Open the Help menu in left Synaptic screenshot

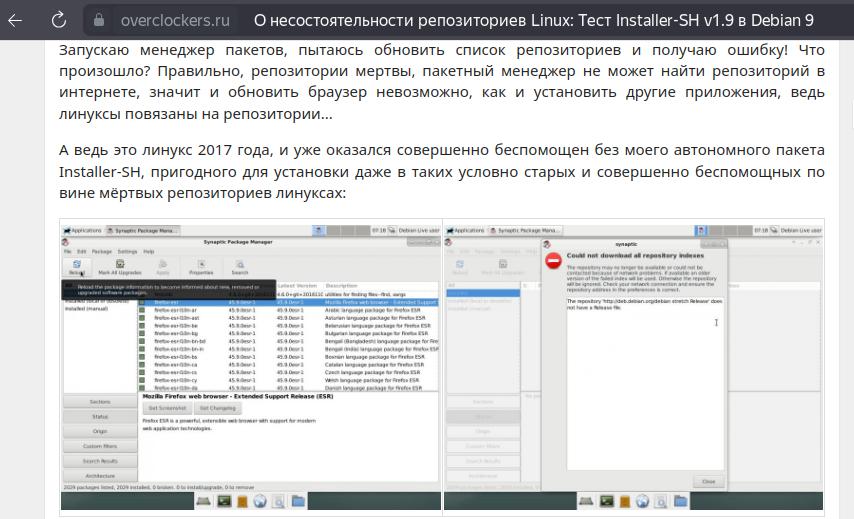coord(149,252)
